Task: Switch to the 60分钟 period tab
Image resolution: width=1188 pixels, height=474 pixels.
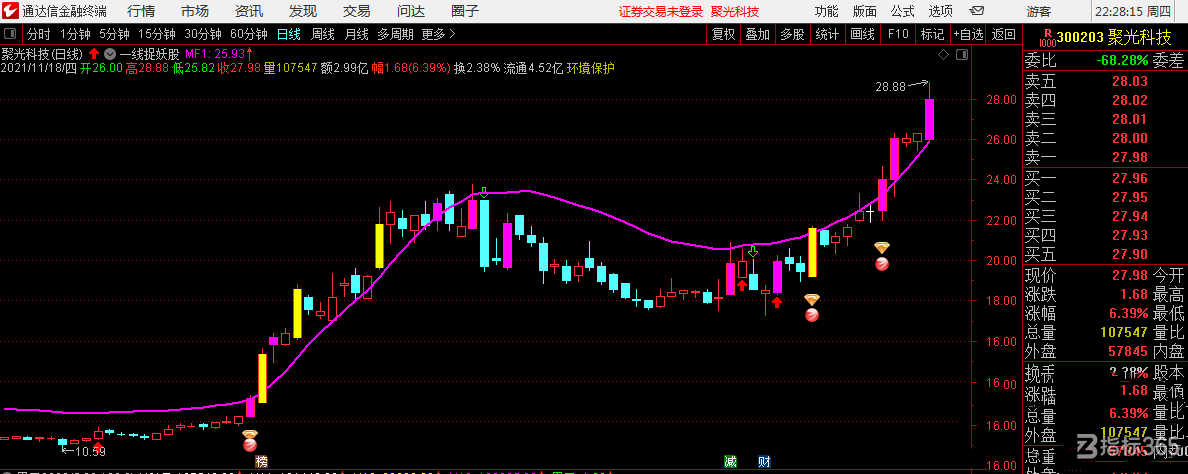Action: [x=249, y=34]
